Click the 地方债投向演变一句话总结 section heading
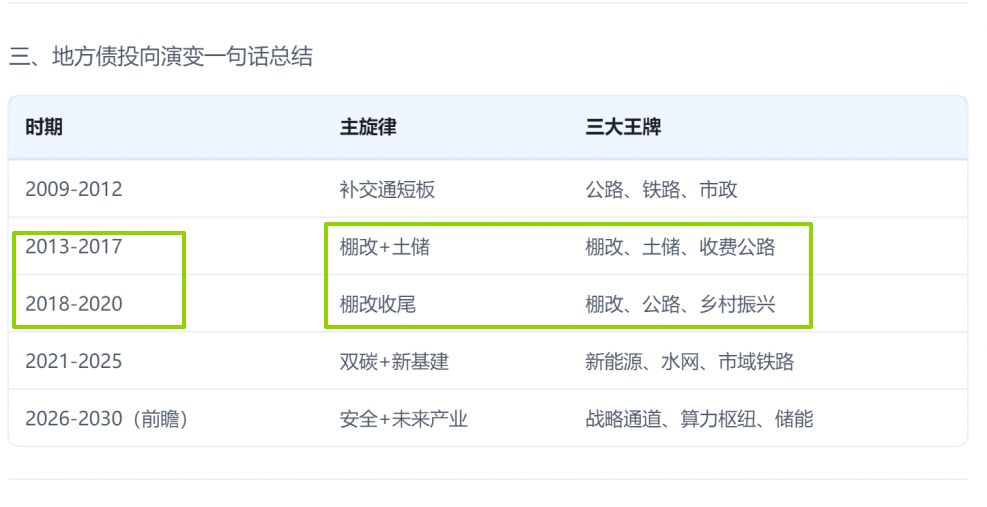The height and width of the screenshot is (507, 987). tap(161, 57)
